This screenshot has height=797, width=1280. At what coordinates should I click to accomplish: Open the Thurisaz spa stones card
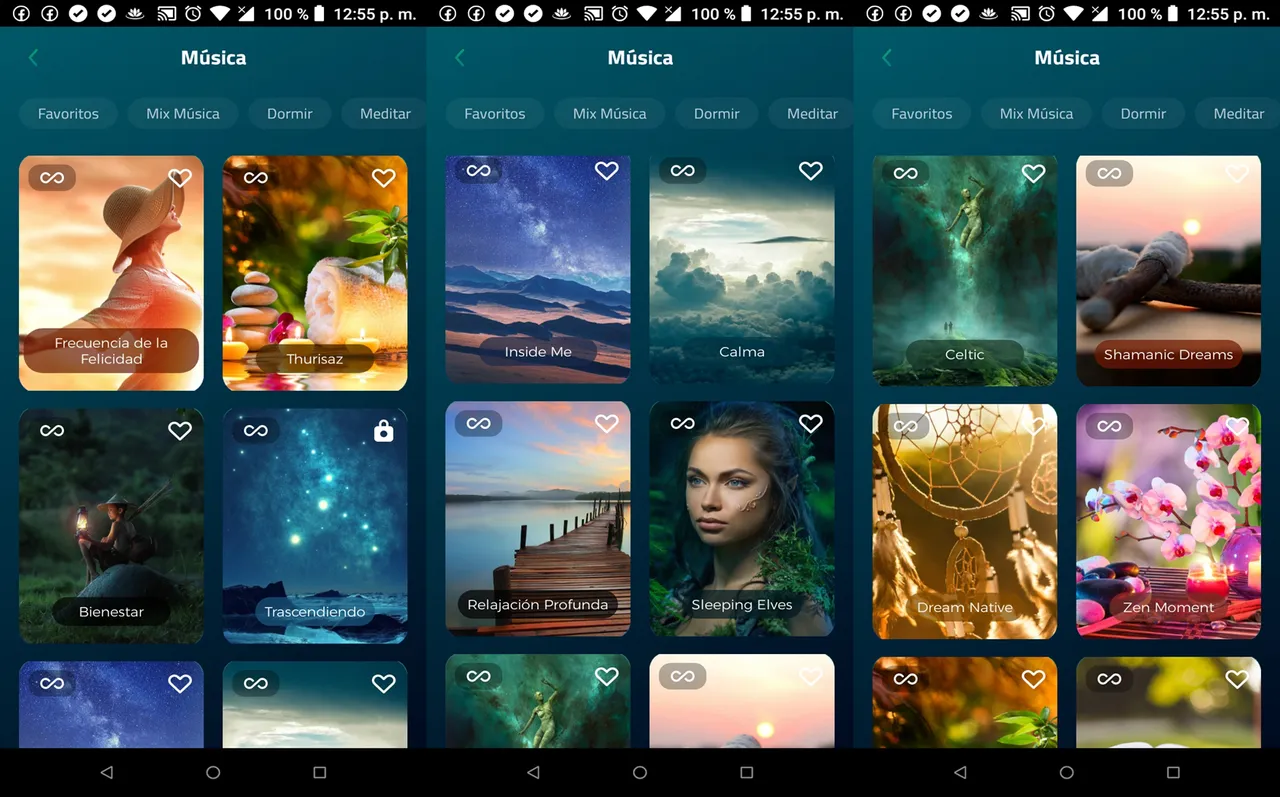315,273
